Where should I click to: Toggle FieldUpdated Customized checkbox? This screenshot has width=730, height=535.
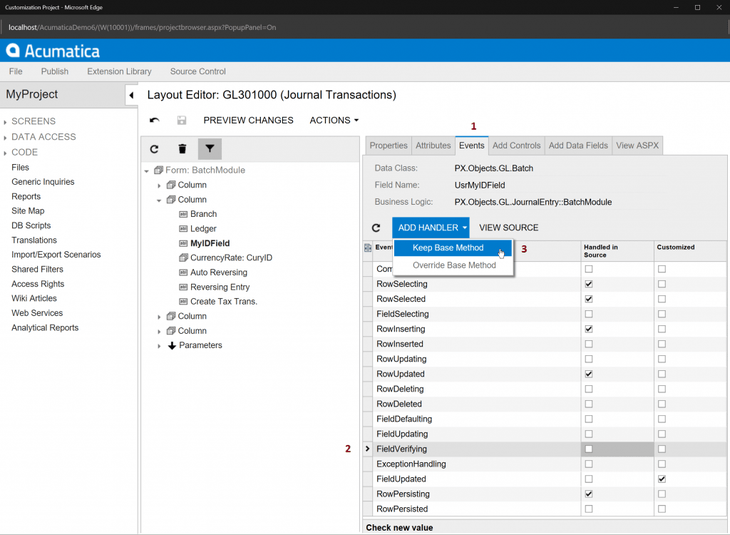tap(662, 479)
